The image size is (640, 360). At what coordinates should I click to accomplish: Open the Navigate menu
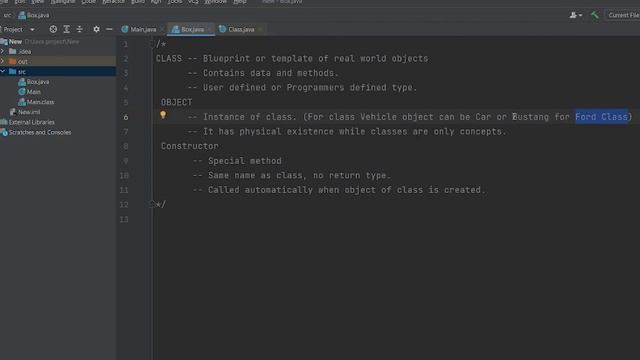tap(62, 2)
